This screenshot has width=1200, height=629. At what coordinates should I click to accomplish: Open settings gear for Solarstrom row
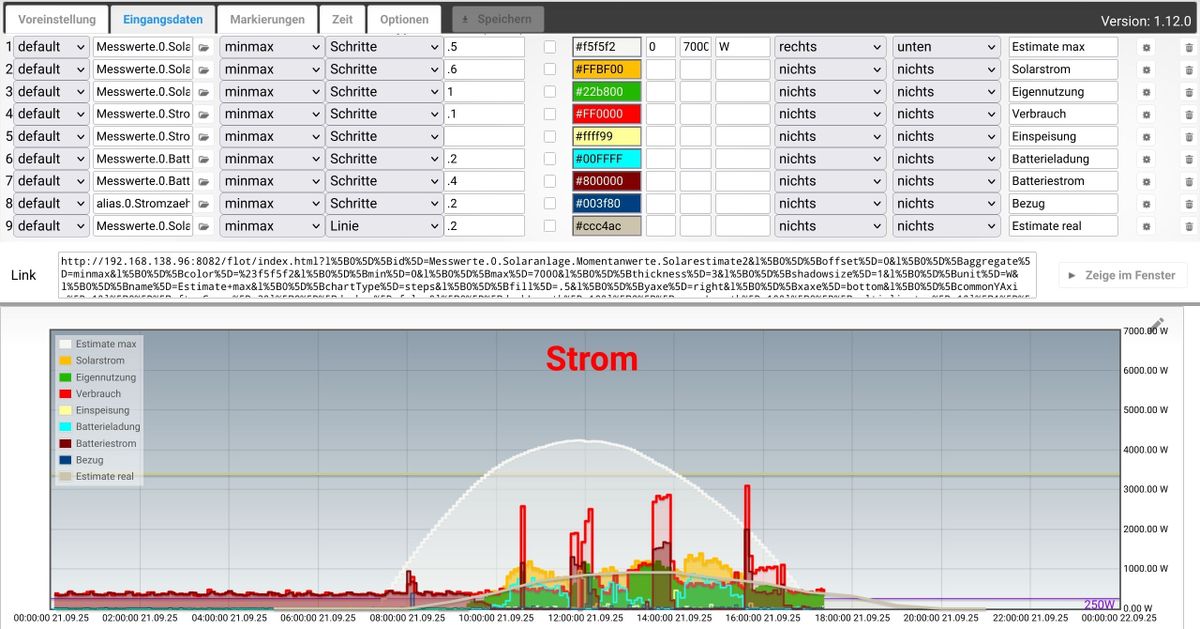[1147, 69]
